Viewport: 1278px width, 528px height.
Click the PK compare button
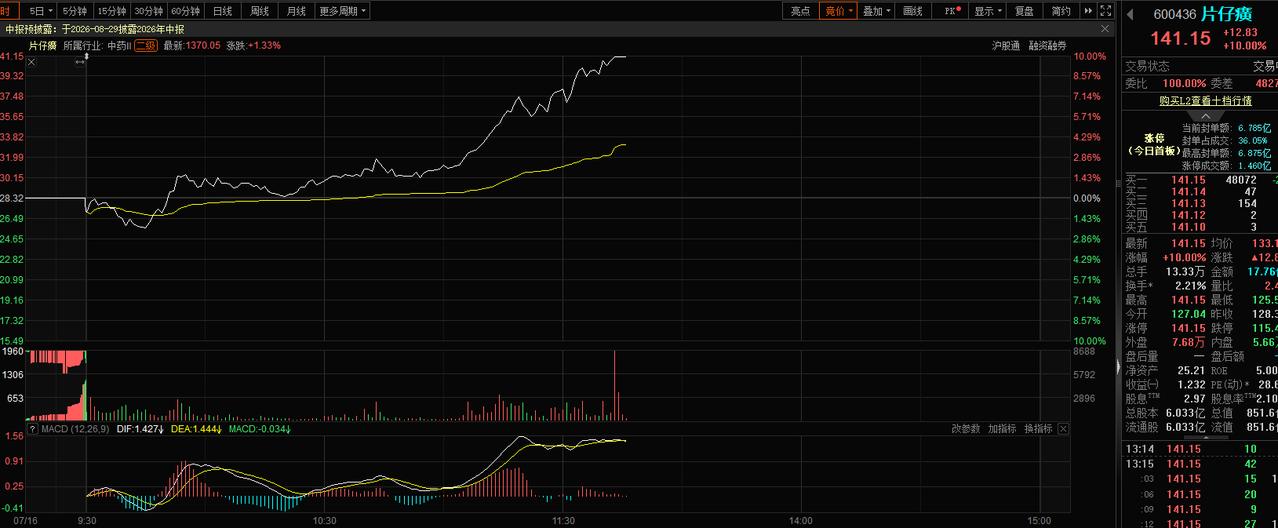click(x=952, y=11)
